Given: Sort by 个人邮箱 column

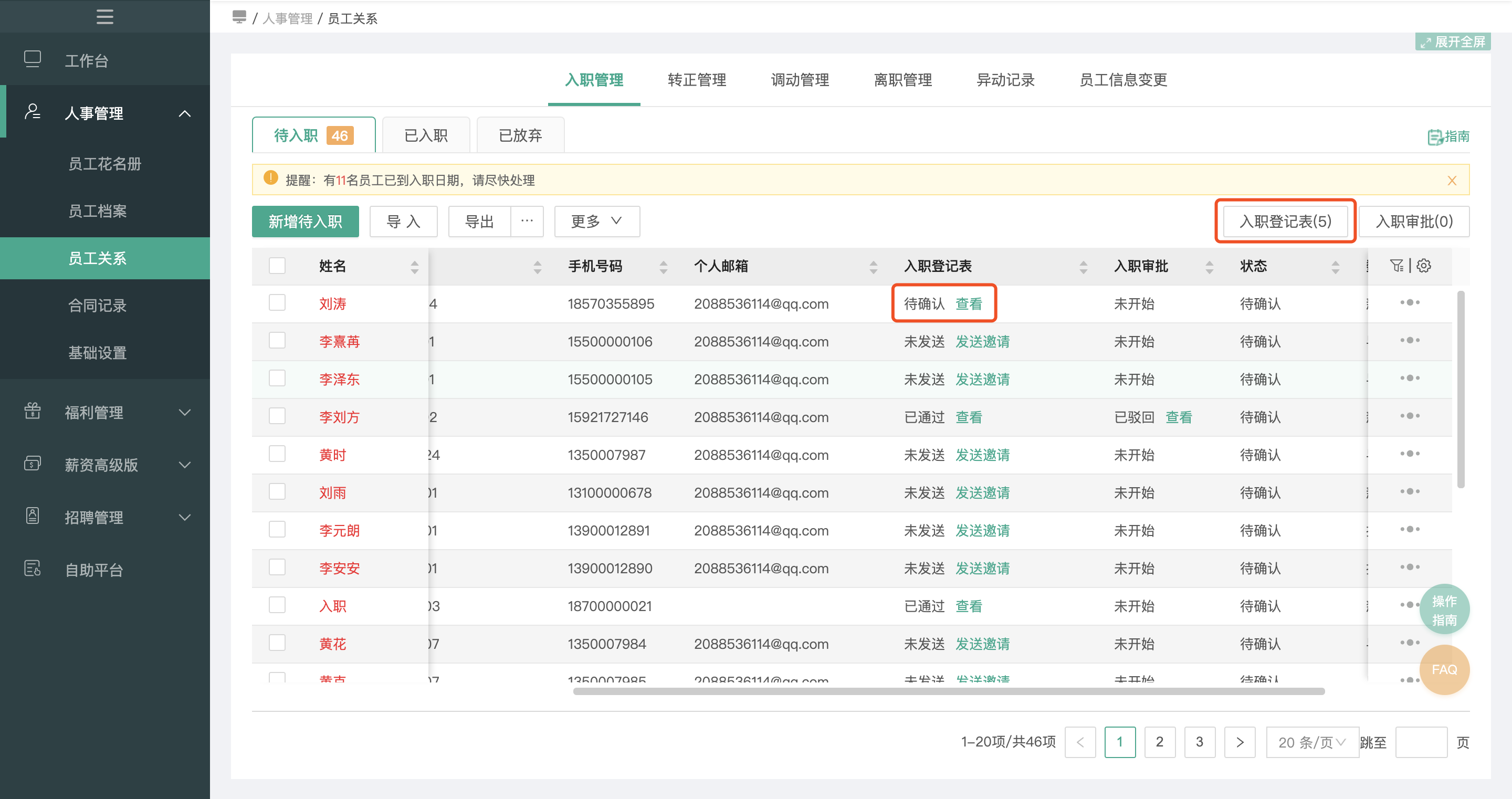Looking at the screenshot, I should [x=874, y=267].
